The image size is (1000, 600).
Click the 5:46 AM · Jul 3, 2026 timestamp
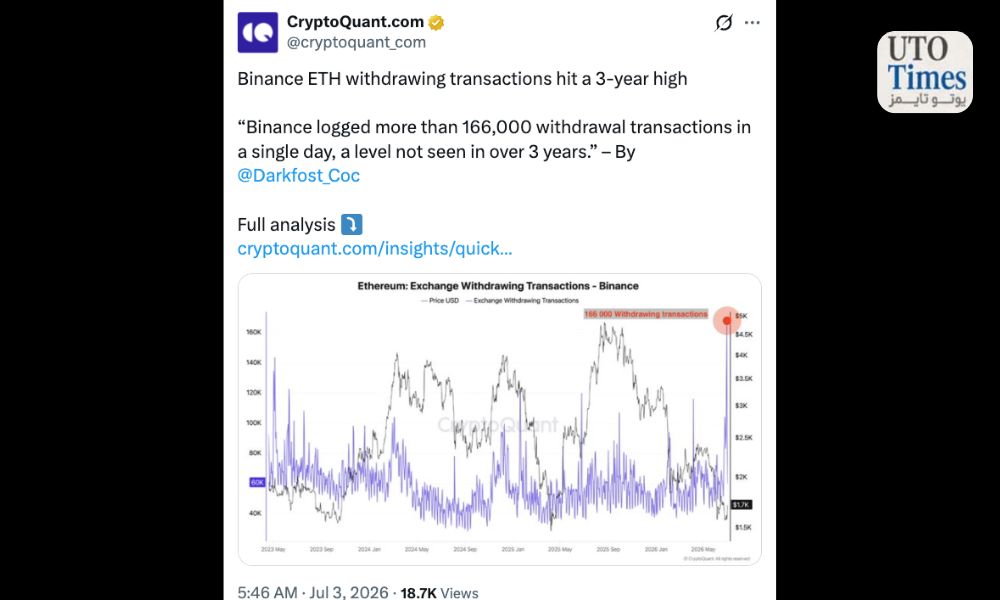313,592
